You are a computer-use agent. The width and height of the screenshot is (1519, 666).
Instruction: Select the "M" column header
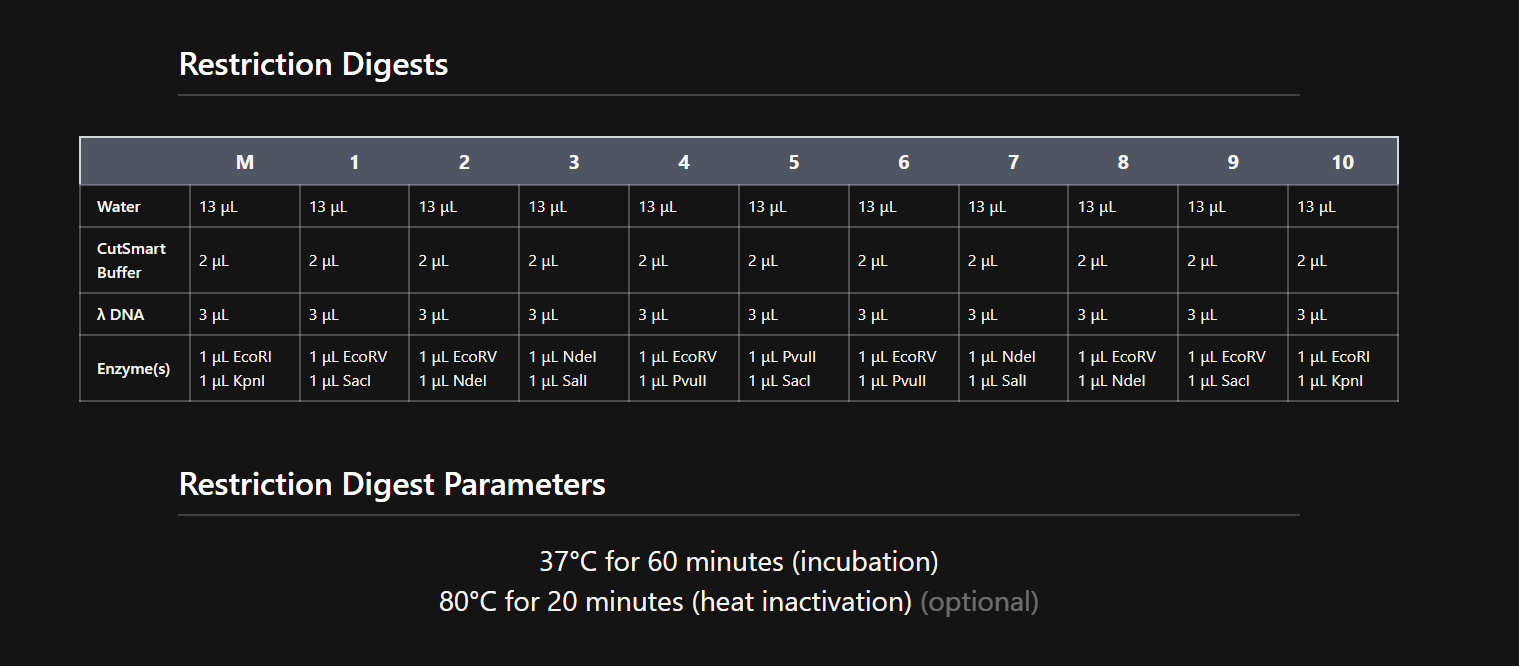(245, 162)
